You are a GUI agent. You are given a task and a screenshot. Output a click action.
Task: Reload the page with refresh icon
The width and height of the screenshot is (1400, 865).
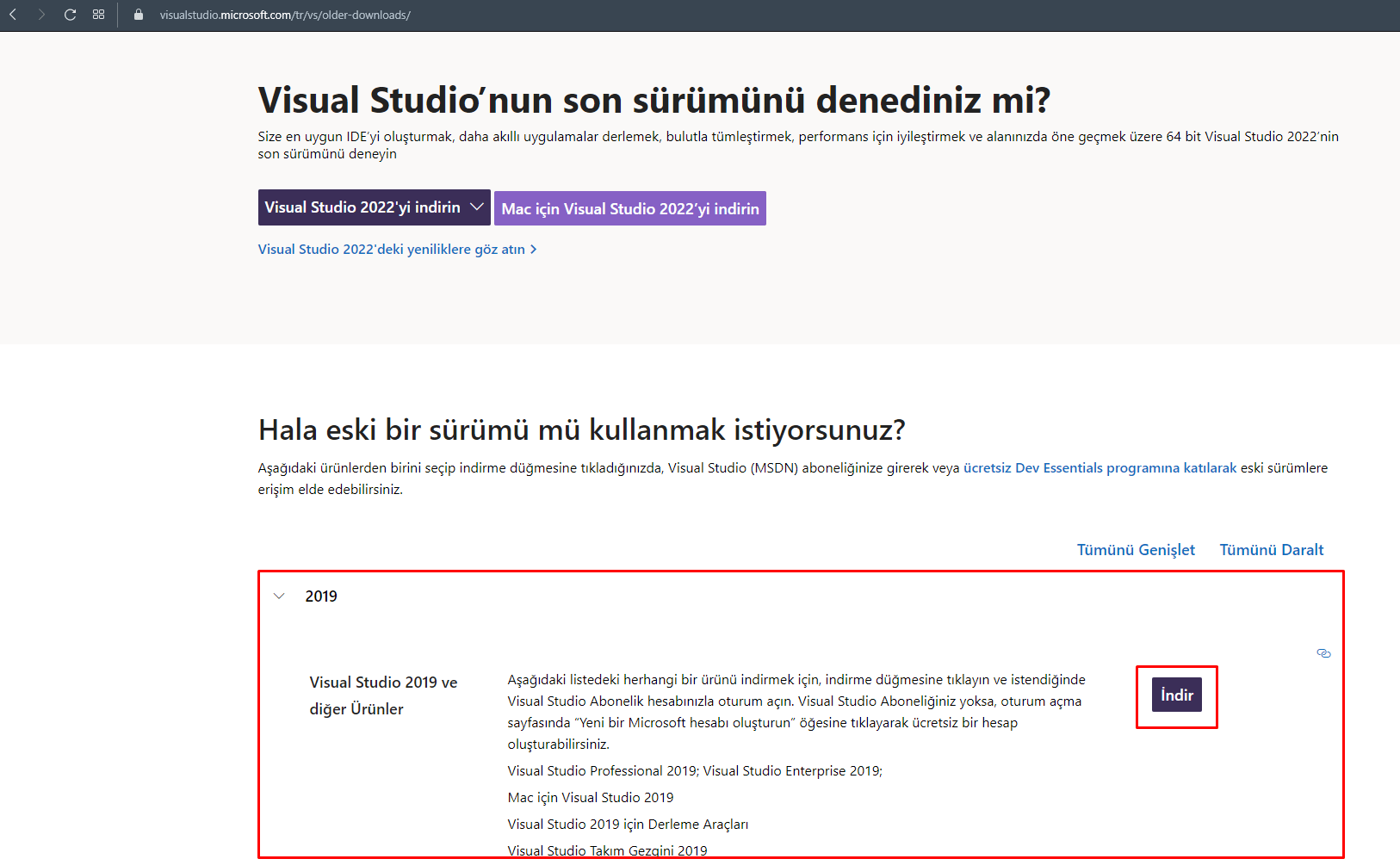[x=70, y=15]
